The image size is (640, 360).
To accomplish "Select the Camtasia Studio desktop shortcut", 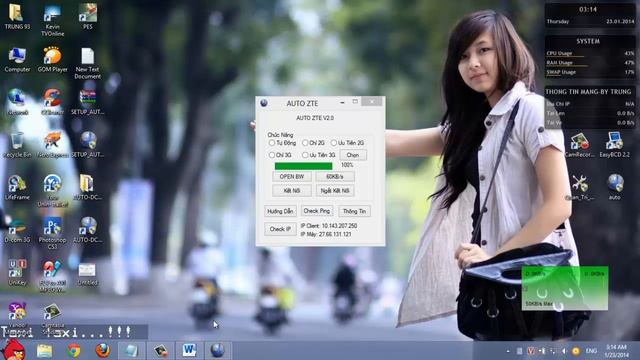I will tap(52, 313).
